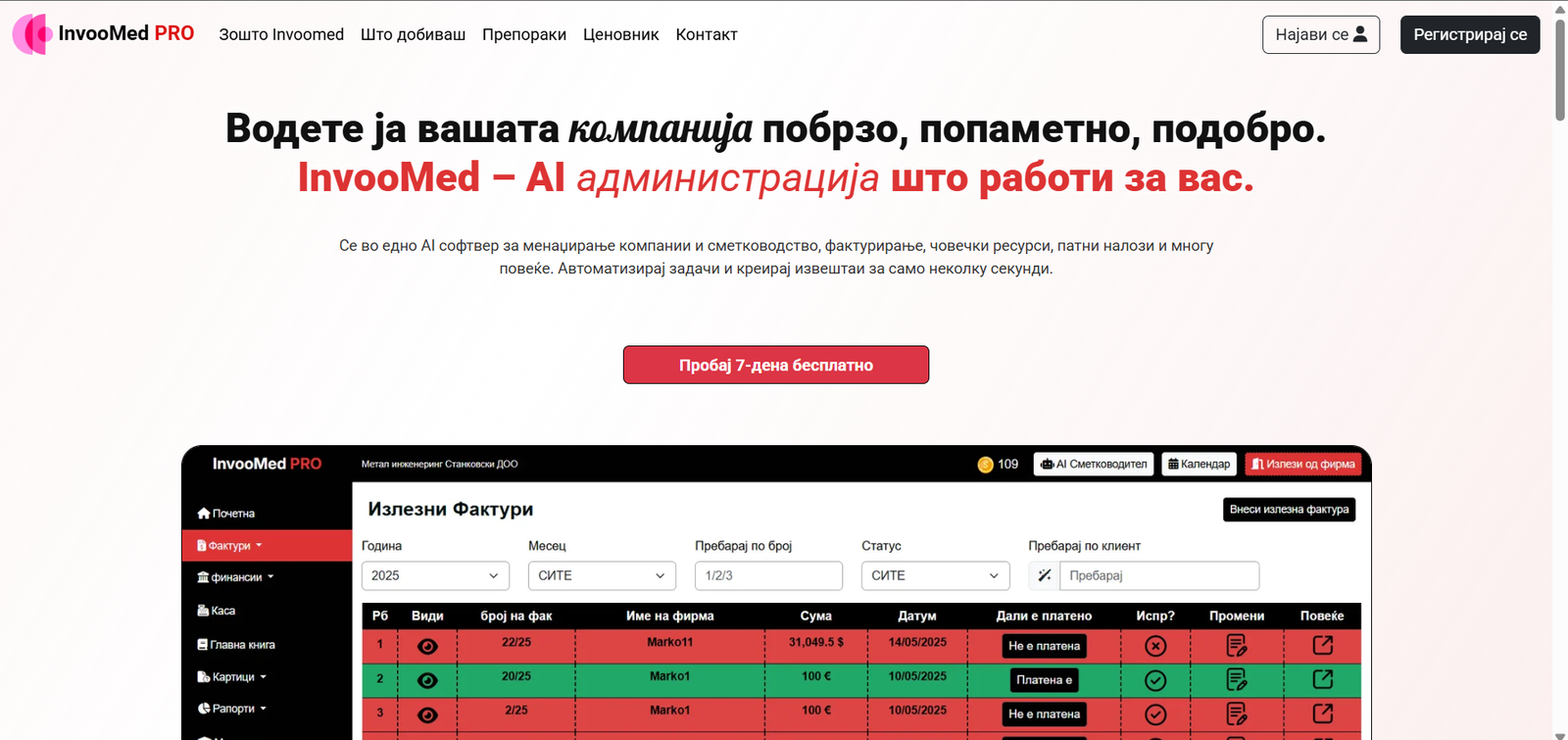
Task: Edit invoice 22/25 using Промени icon
Action: click(1237, 646)
